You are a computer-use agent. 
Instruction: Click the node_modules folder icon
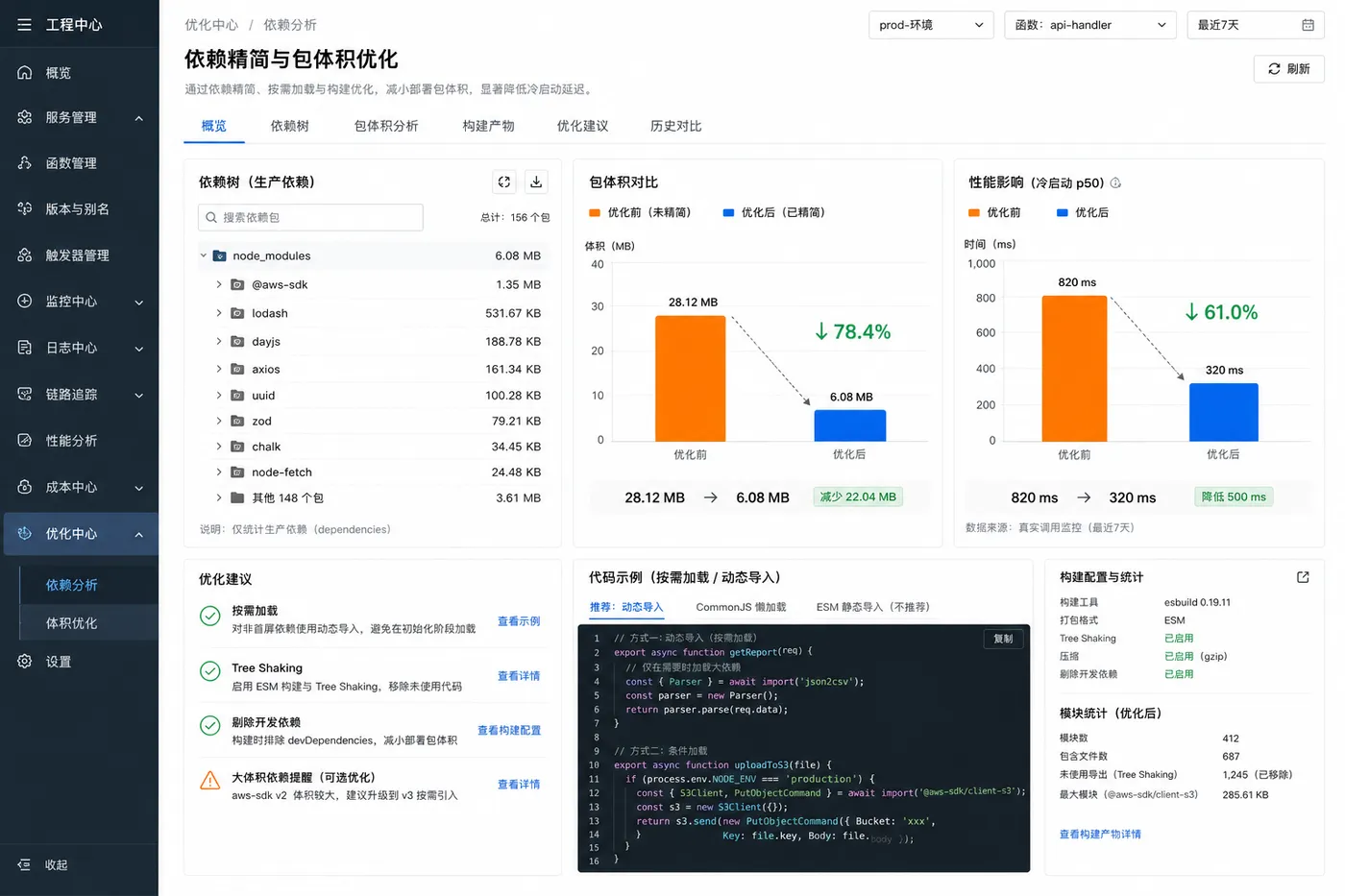pyautogui.click(x=219, y=256)
